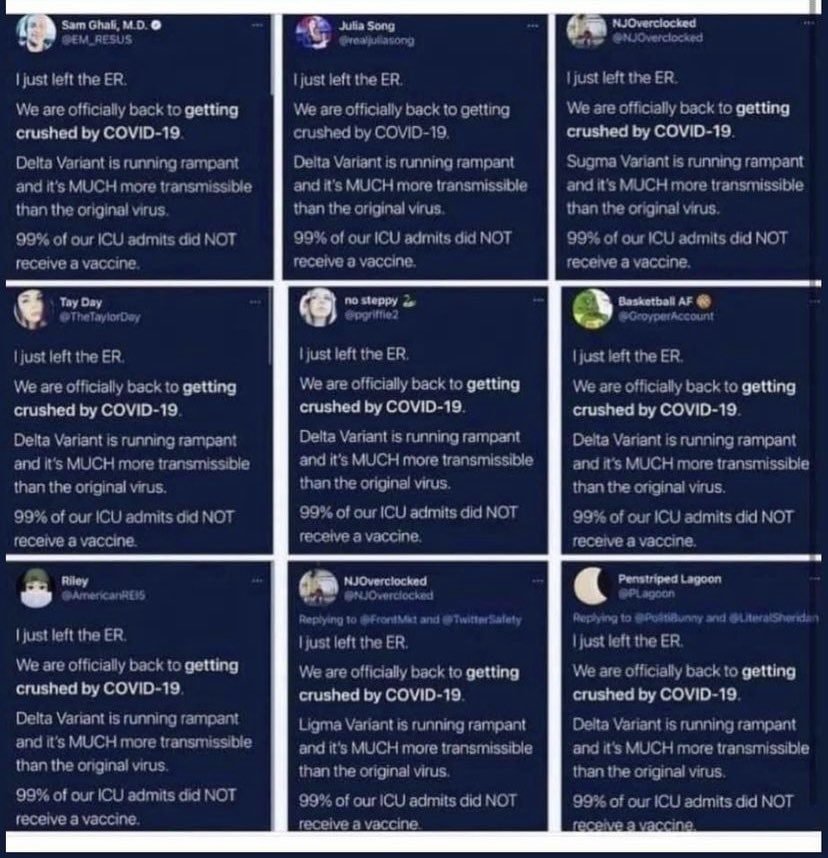Click verified badge next to Sam Ghali
This screenshot has width=828, height=858.
coord(156,25)
